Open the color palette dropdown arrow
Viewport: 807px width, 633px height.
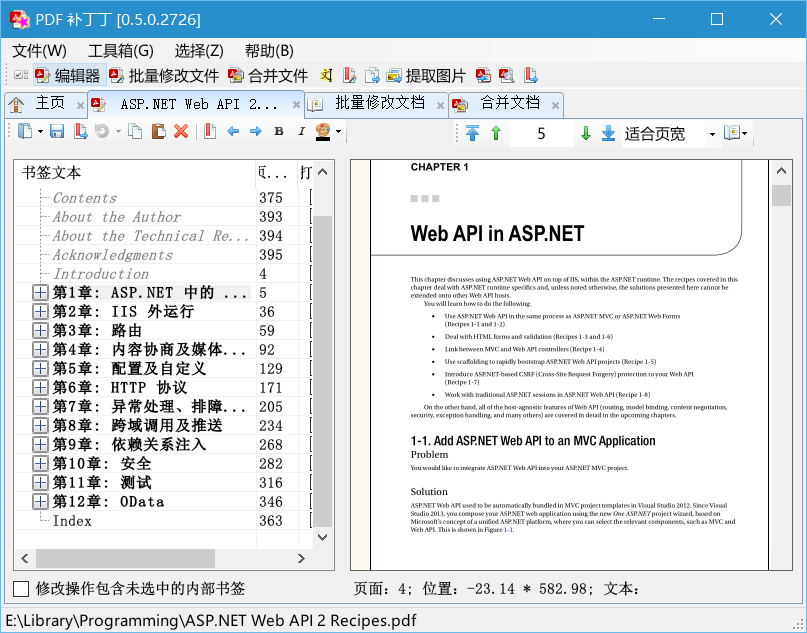coord(338,132)
